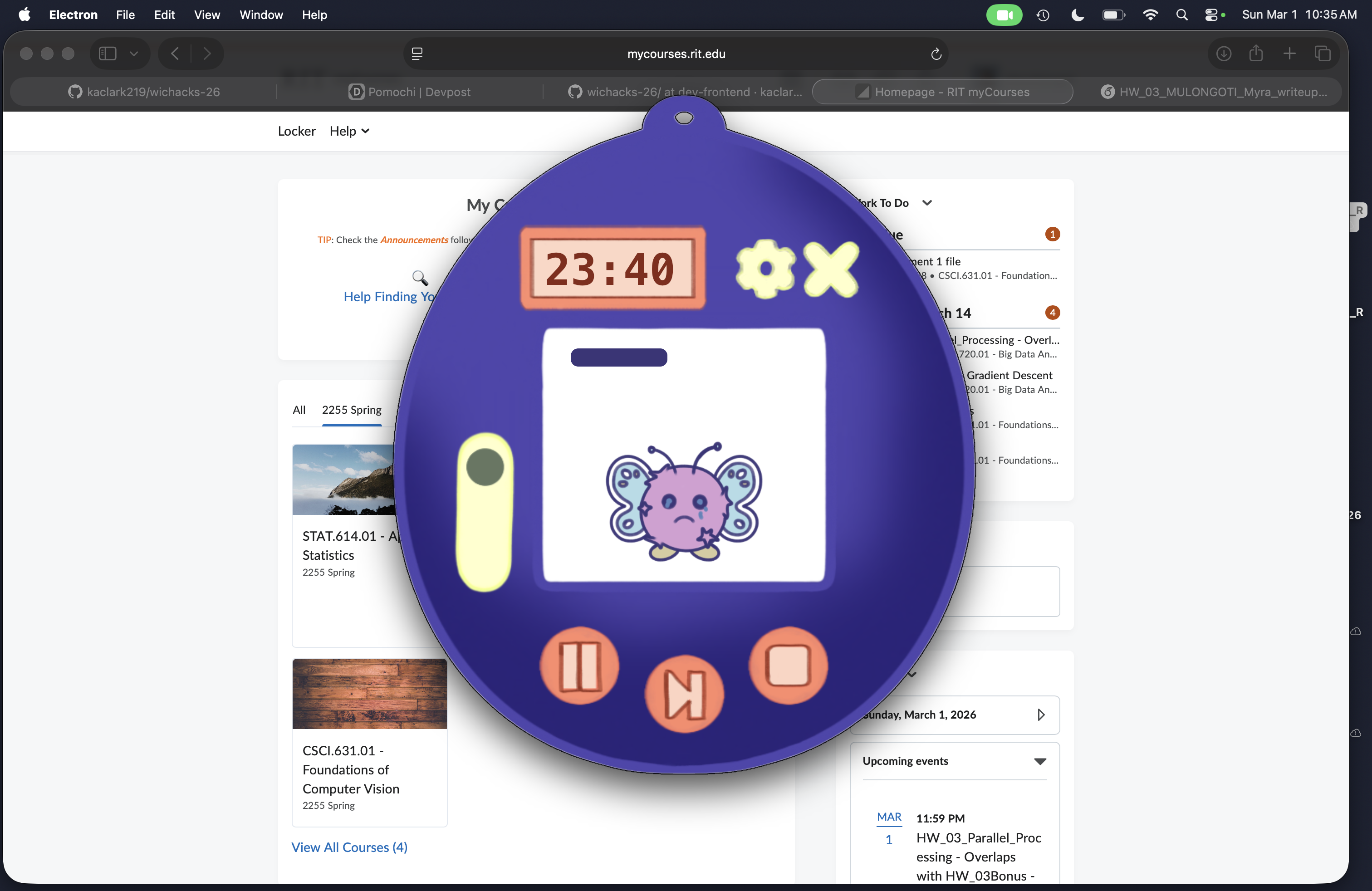The width and height of the screenshot is (1372, 891).
Task: Open tab overview icon
Action: point(1323,54)
